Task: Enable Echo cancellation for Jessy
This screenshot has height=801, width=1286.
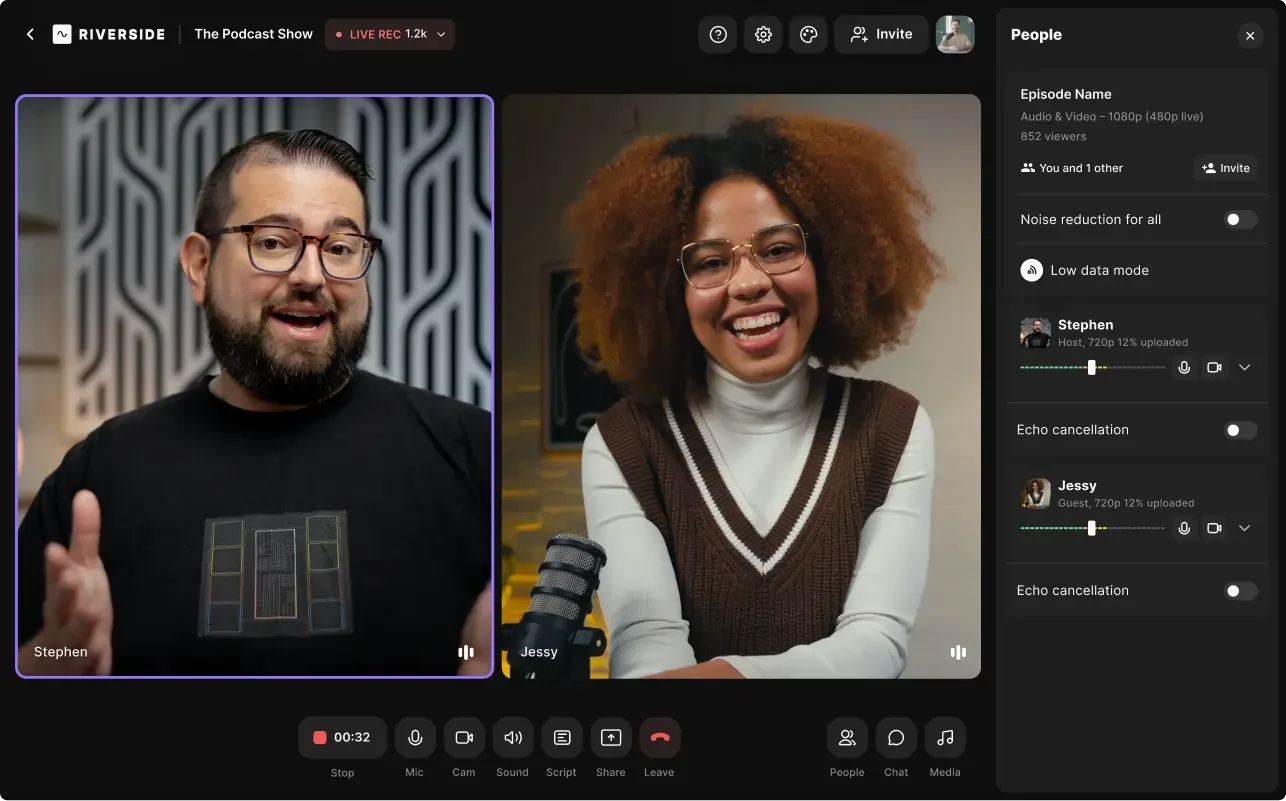Action: [1241, 590]
